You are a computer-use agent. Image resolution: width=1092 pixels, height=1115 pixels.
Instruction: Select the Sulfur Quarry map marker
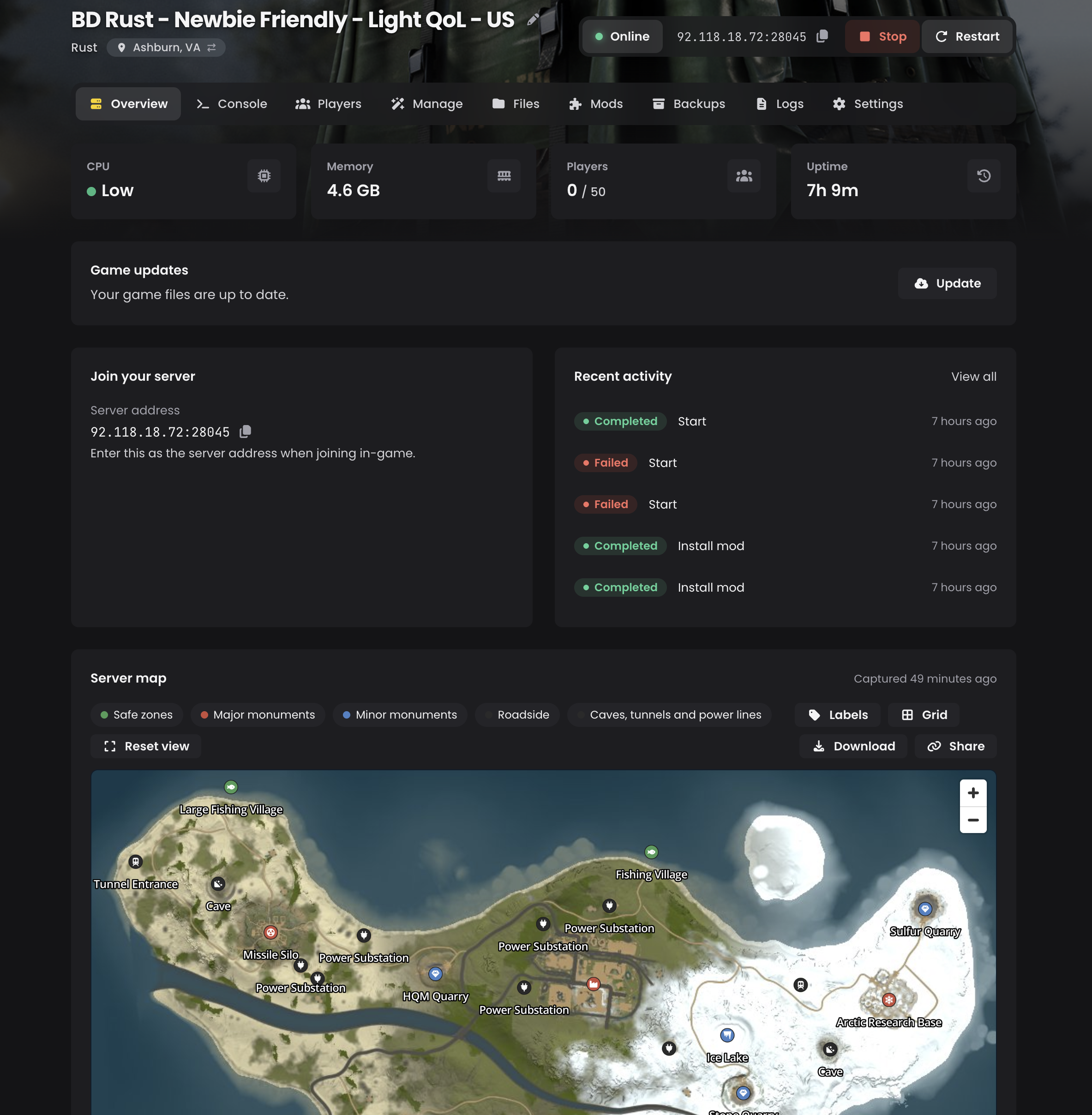(x=924, y=909)
